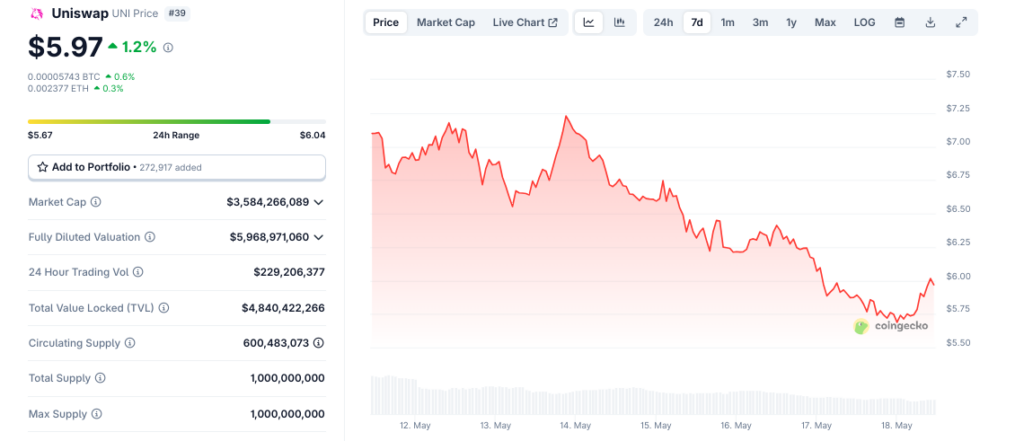This screenshot has height=441, width=1024.
Task: Set chart range to Max
Action: click(x=825, y=22)
